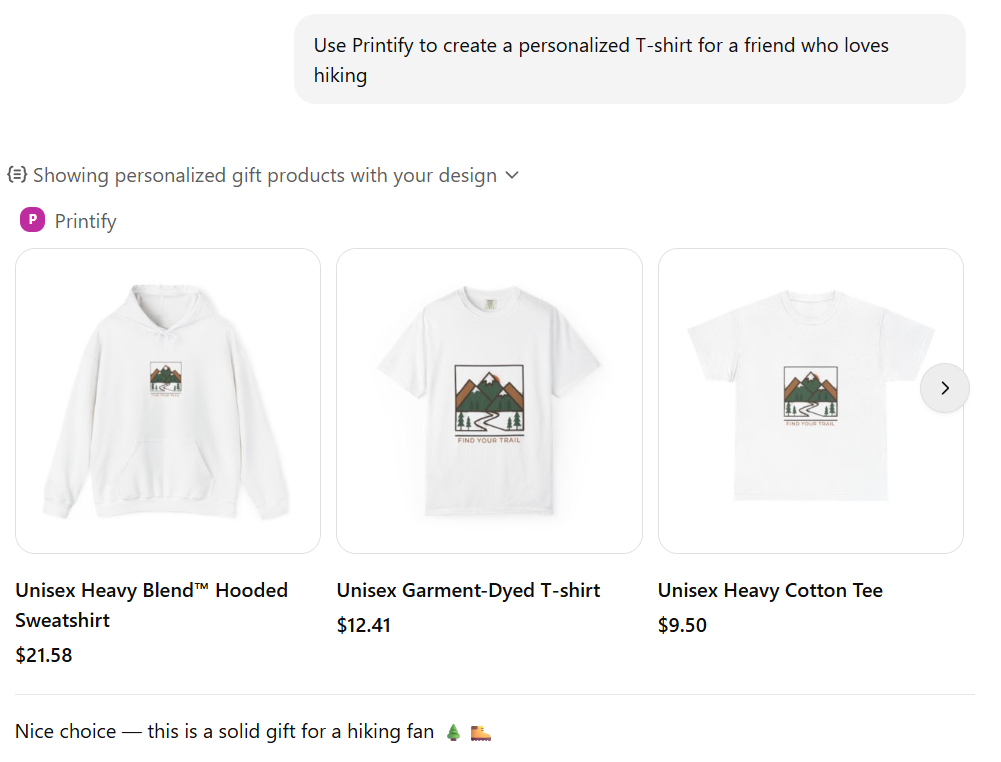Open the Unisex Heavy Cotton Tee listing

(770, 590)
